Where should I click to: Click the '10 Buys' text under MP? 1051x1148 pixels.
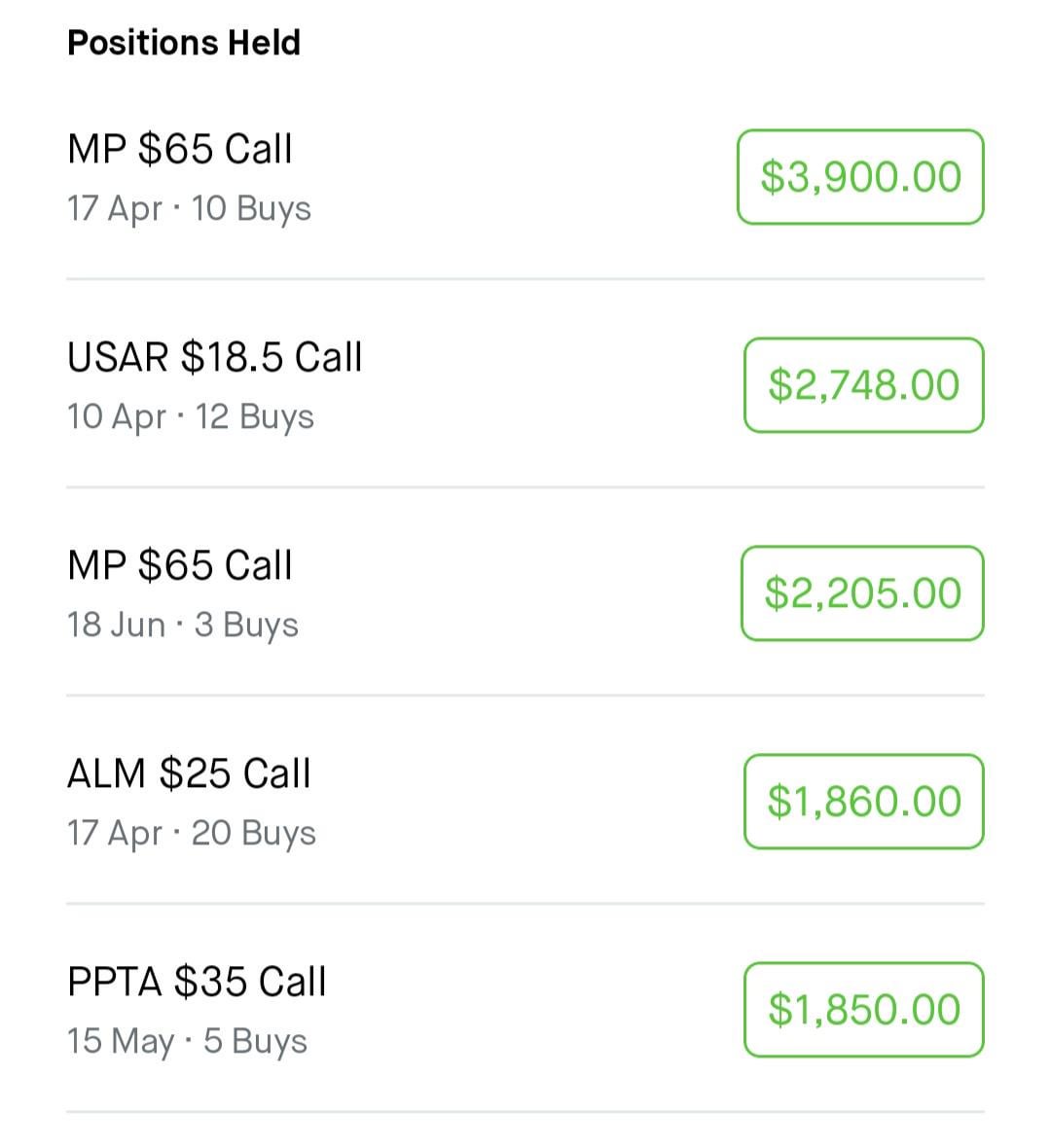[251, 209]
